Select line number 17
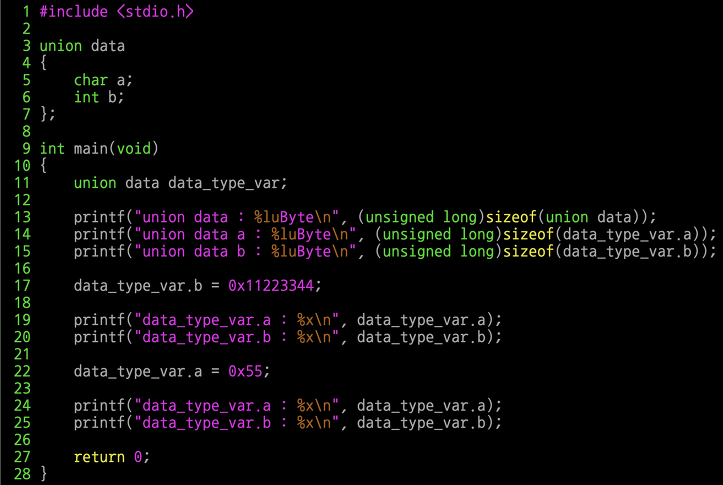 click(x=22, y=286)
